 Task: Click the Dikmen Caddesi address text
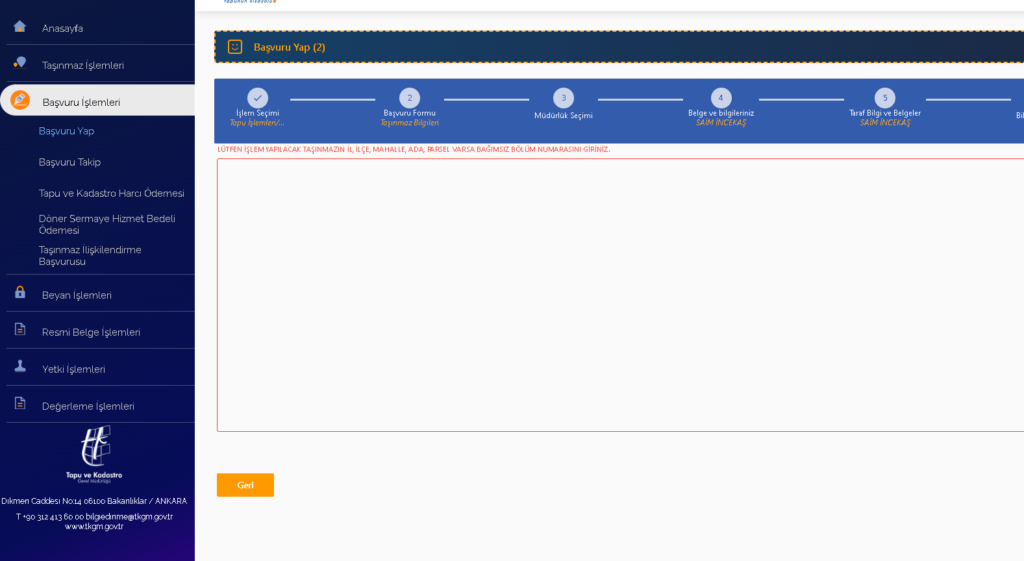pos(94,501)
